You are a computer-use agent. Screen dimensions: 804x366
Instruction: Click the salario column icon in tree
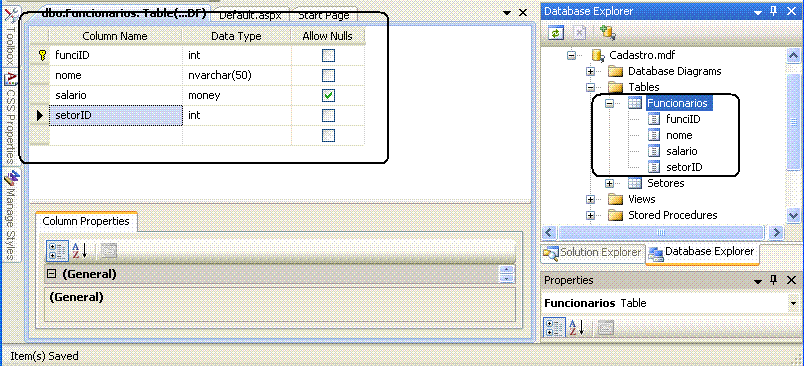click(x=654, y=151)
